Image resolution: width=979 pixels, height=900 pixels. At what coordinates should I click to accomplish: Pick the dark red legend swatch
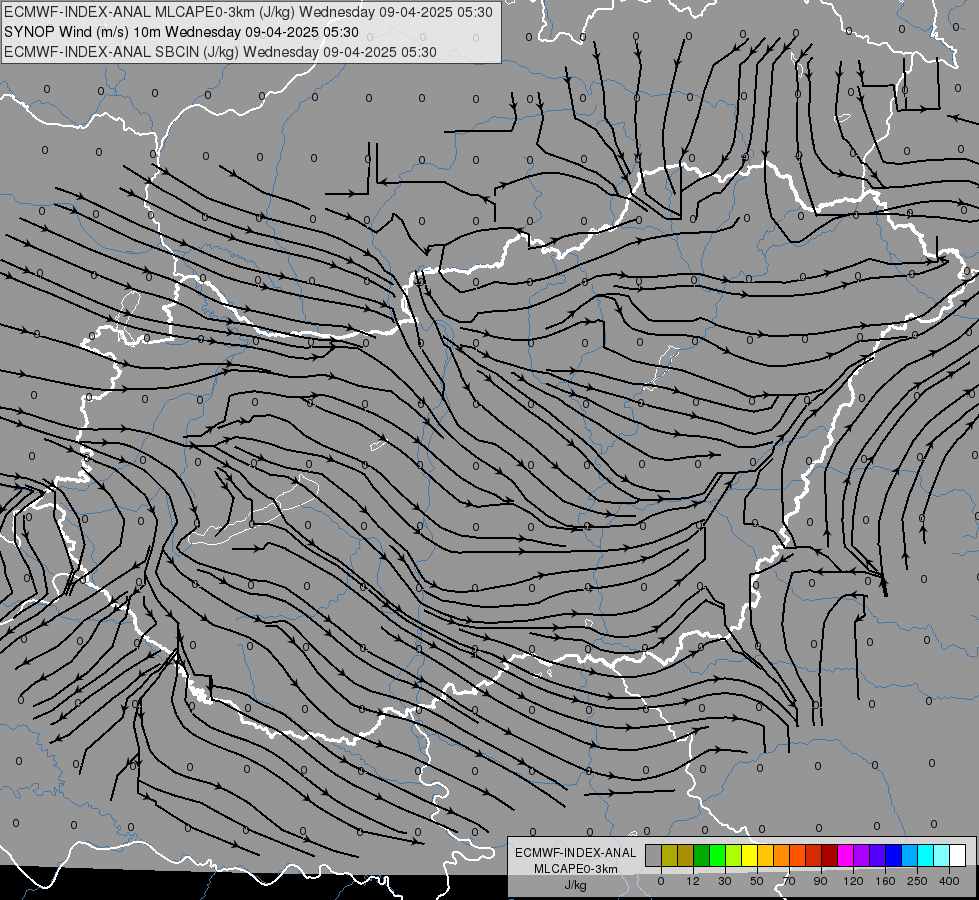point(829,855)
